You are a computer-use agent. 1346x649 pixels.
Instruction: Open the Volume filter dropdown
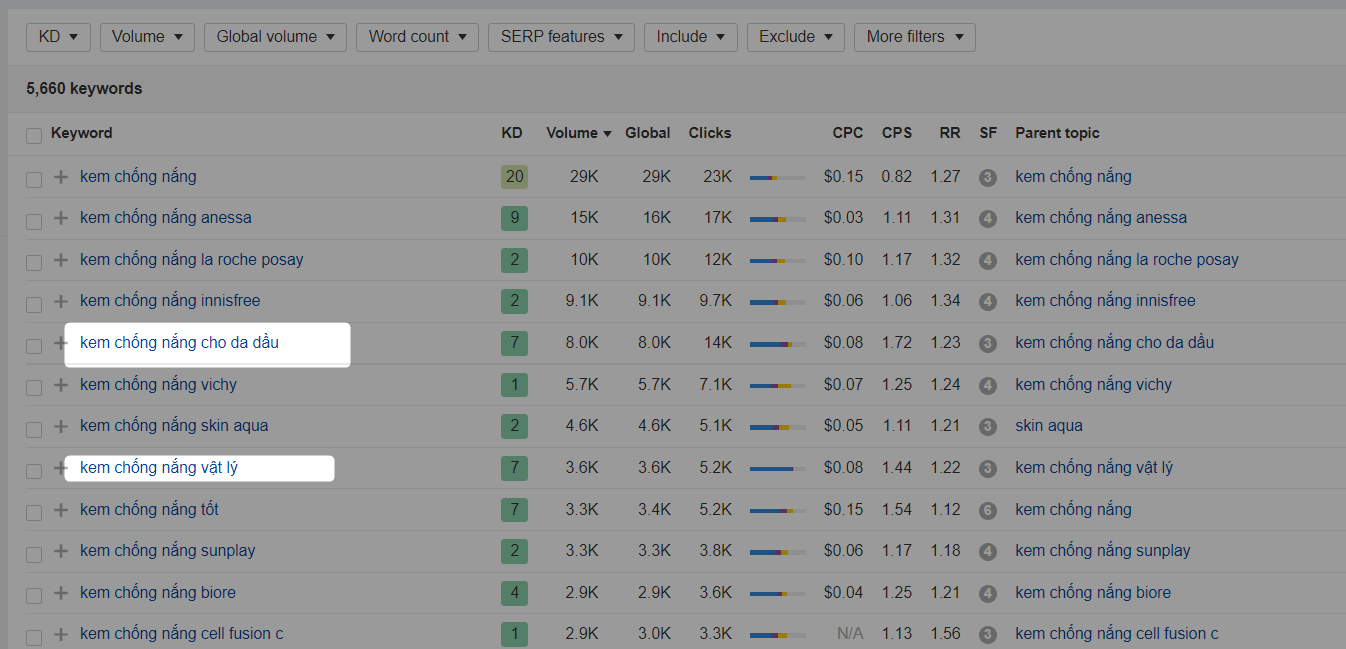tap(147, 37)
